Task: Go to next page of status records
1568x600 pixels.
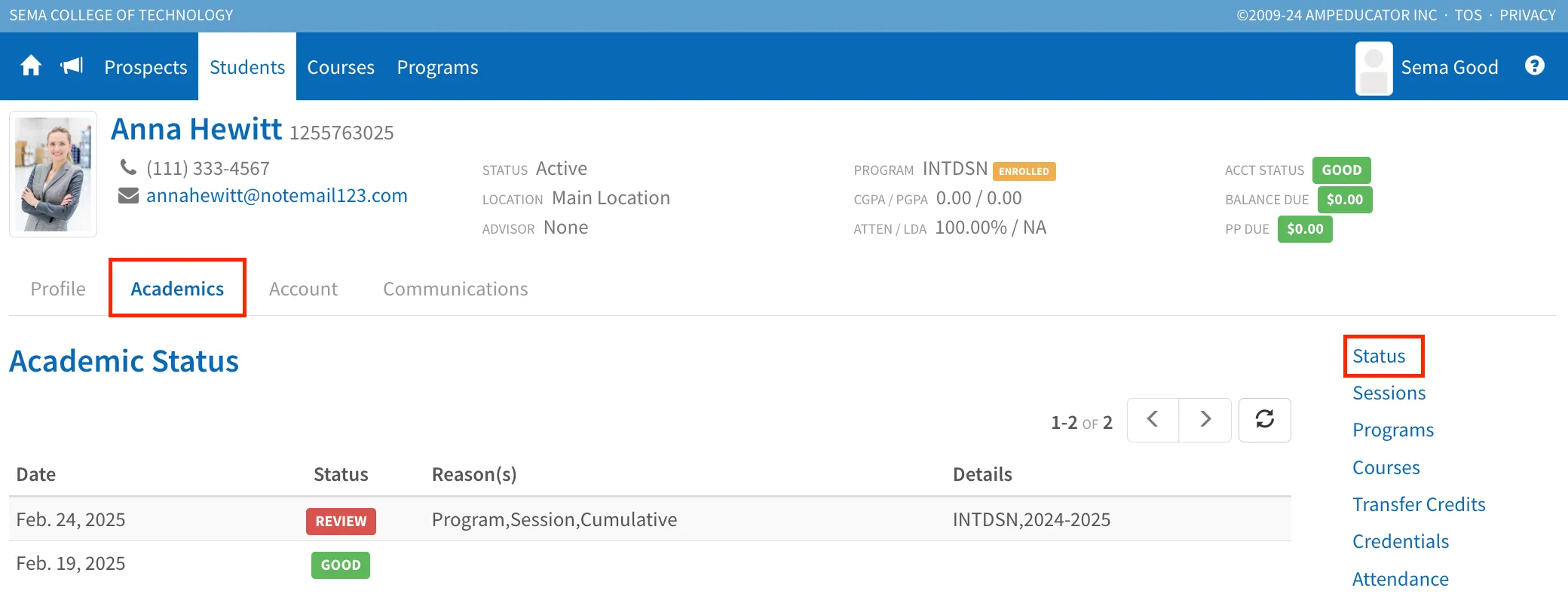Action: point(1205,420)
